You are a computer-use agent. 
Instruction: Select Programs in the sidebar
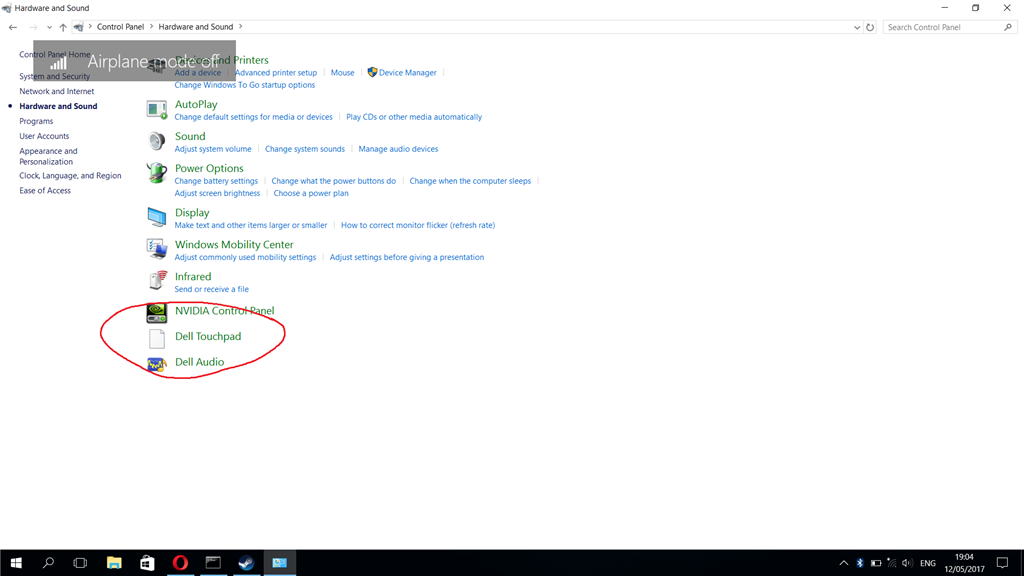[x=36, y=121]
